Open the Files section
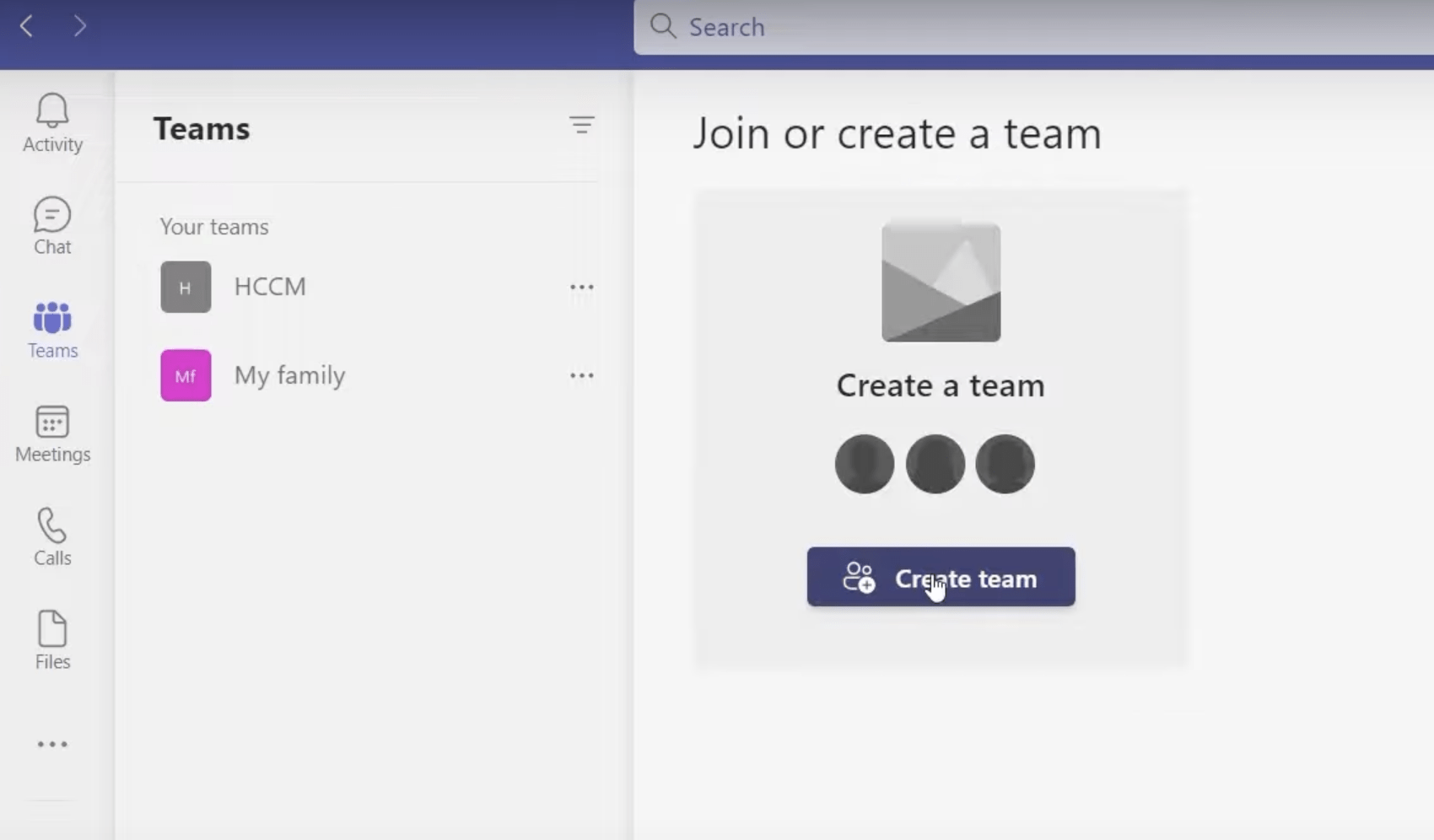Screen dimensions: 1434x840 52,641
